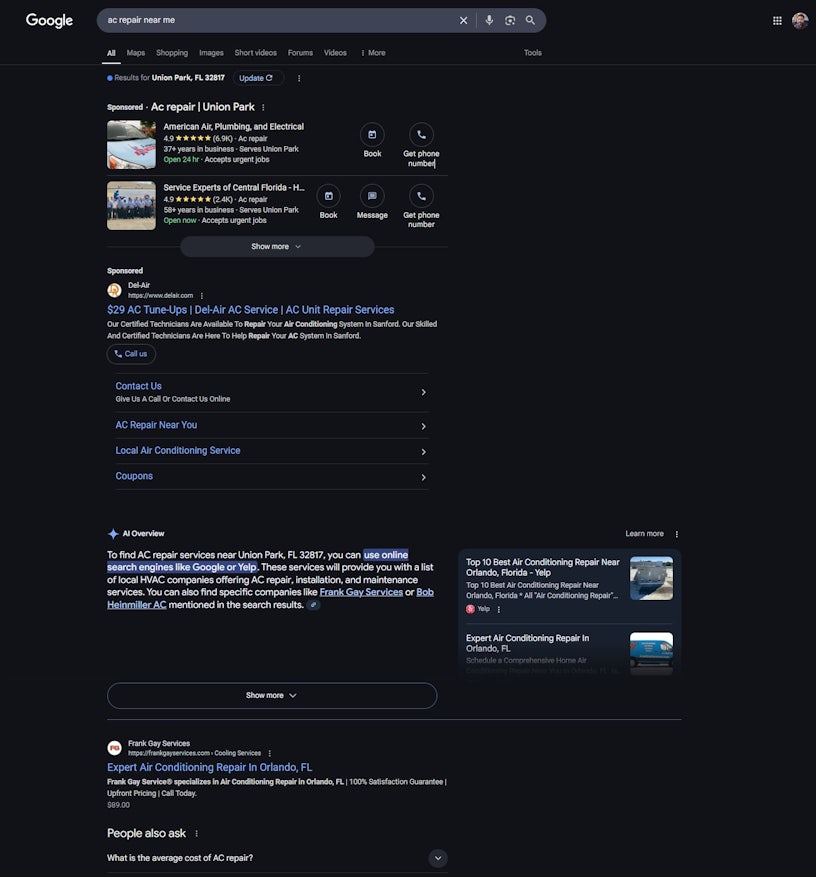Screen dimensions: 816x877
Task: Expand the AI Overview Show more button
Action: [272, 695]
